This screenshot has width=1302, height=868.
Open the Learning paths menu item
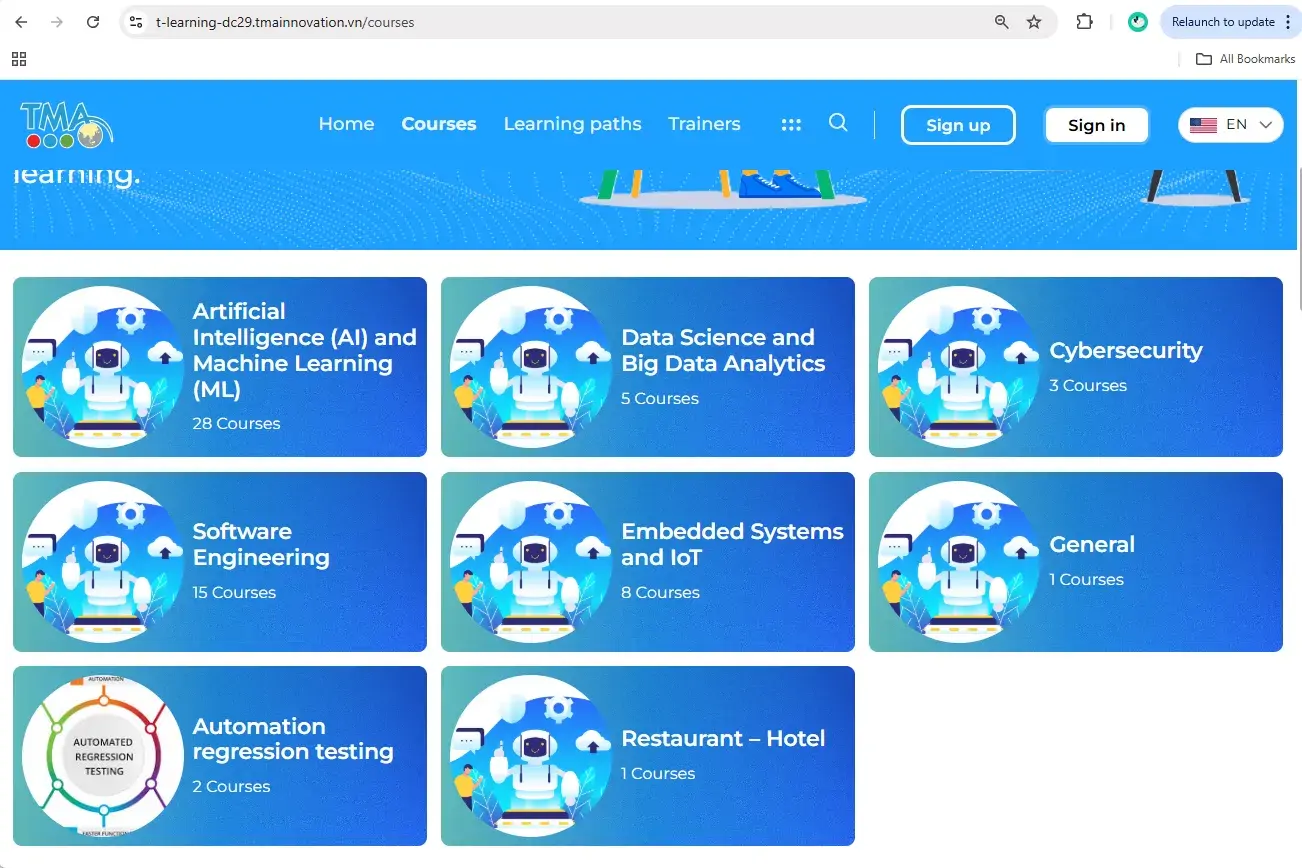[573, 124]
